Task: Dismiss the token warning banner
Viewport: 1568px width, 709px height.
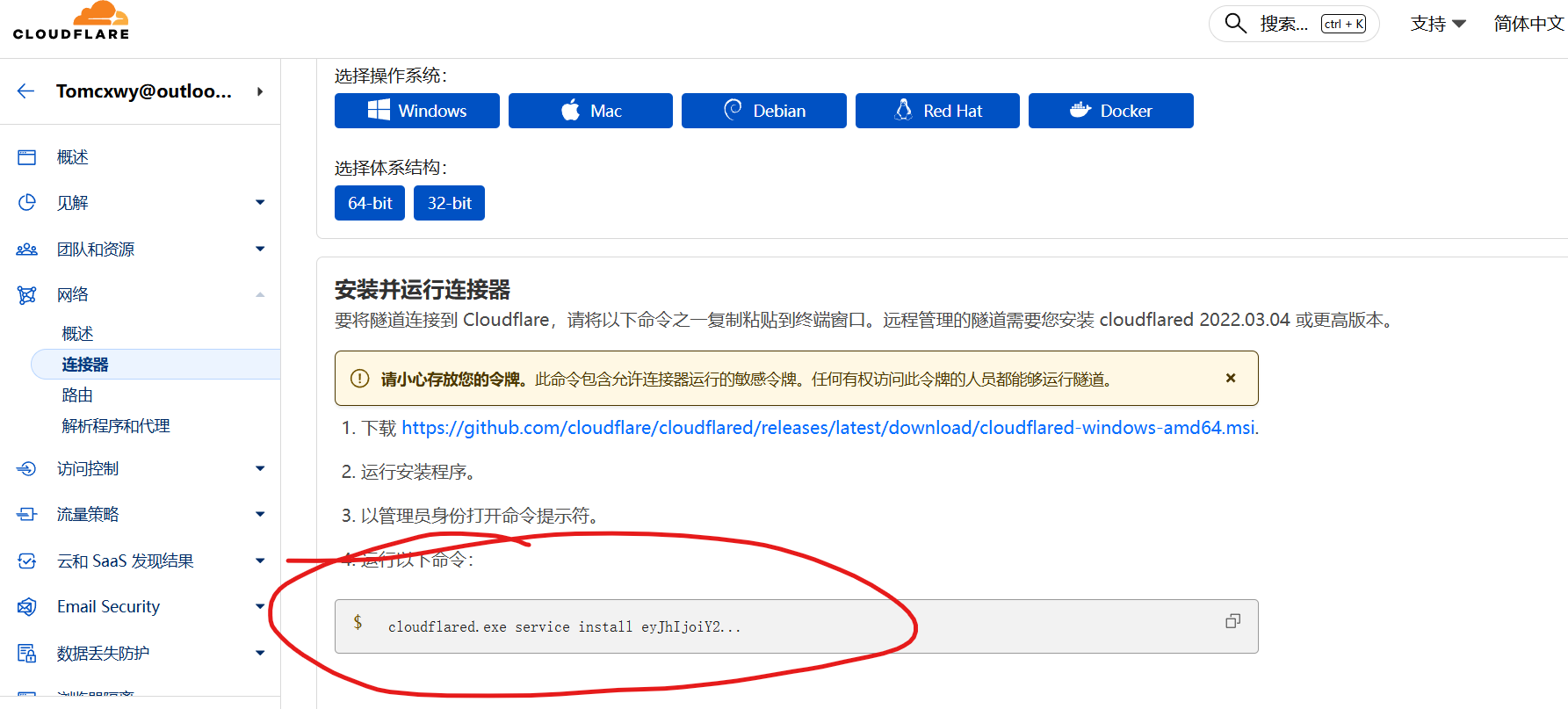Action: pyautogui.click(x=1230, y=379)
